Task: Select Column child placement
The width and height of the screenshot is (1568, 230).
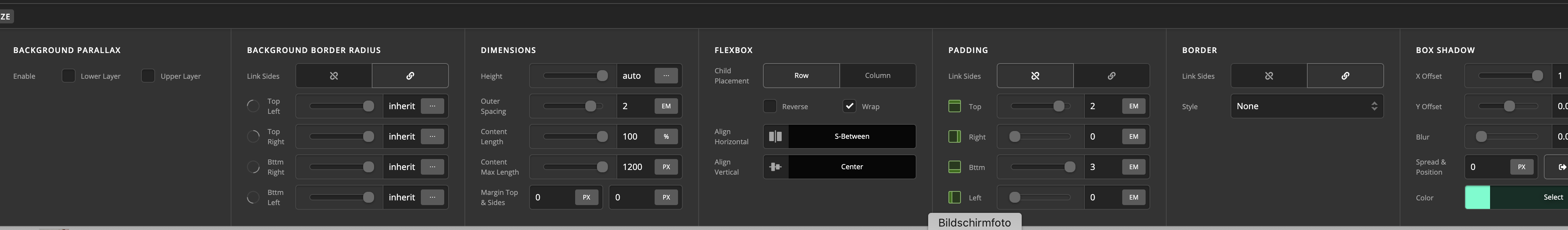Action: tap(878, 76)
